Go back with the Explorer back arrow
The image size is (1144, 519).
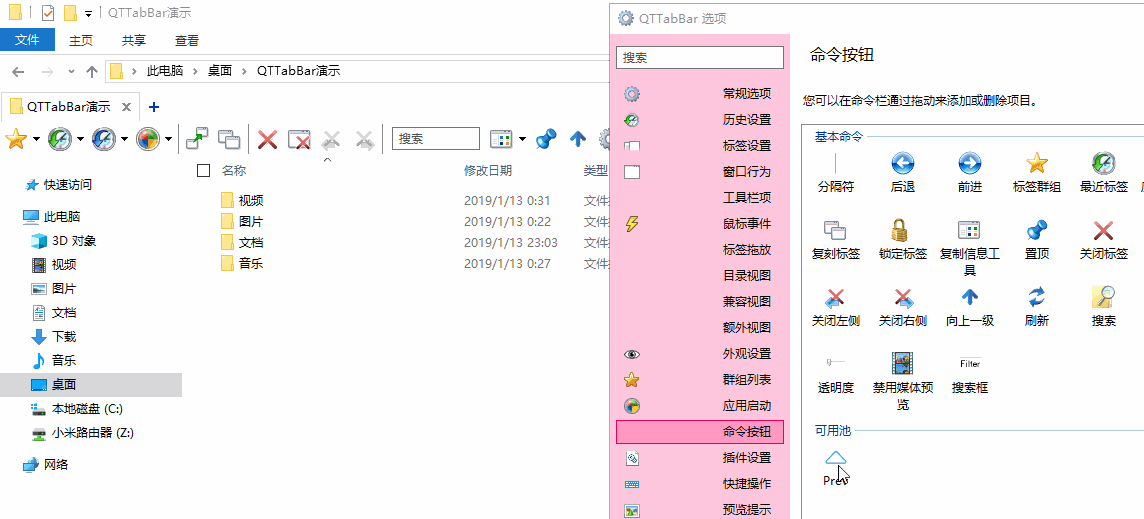coord(18,72)
